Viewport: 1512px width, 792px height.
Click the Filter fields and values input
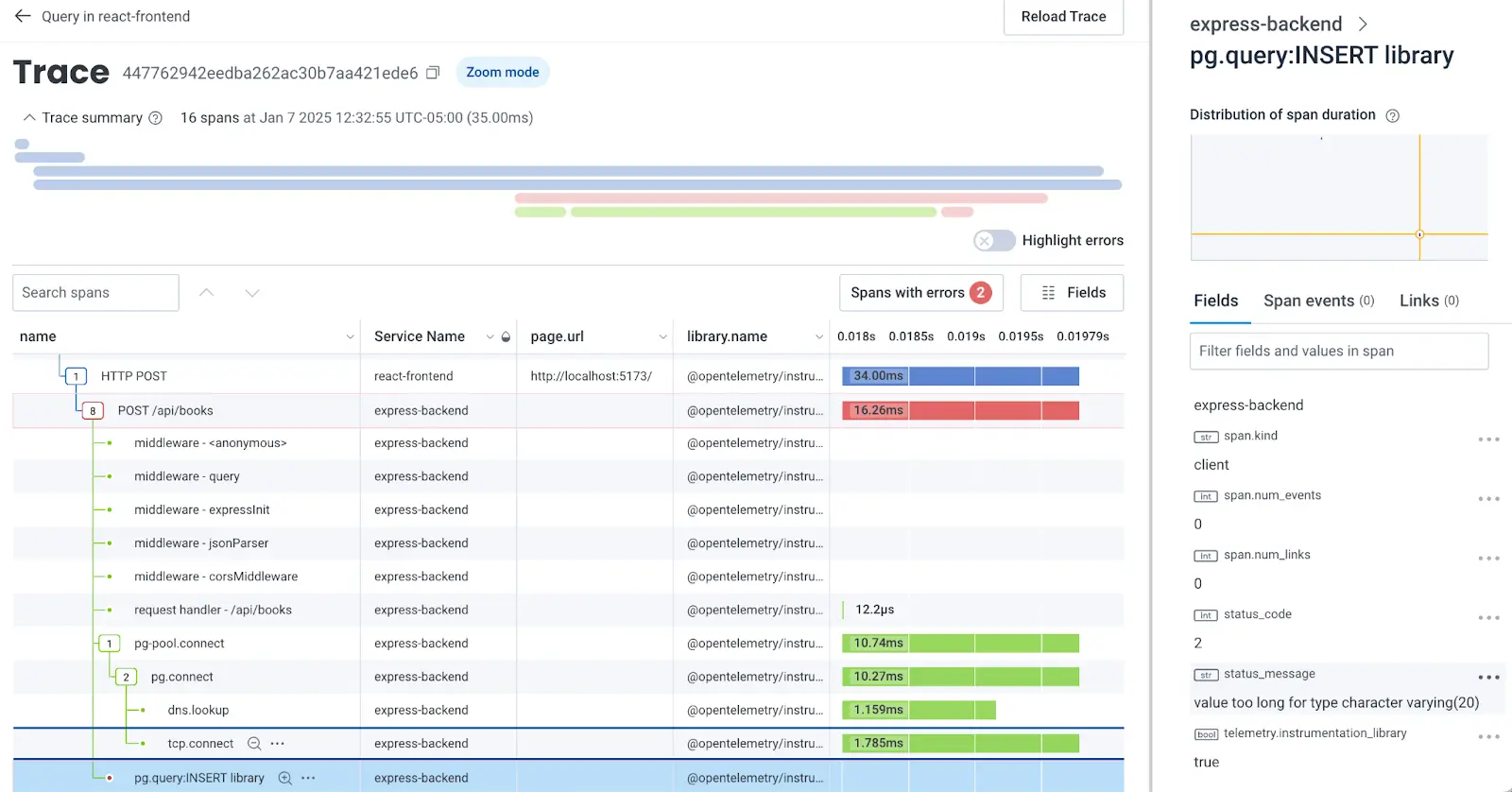pyautogui.click(x=1338, y=351)
